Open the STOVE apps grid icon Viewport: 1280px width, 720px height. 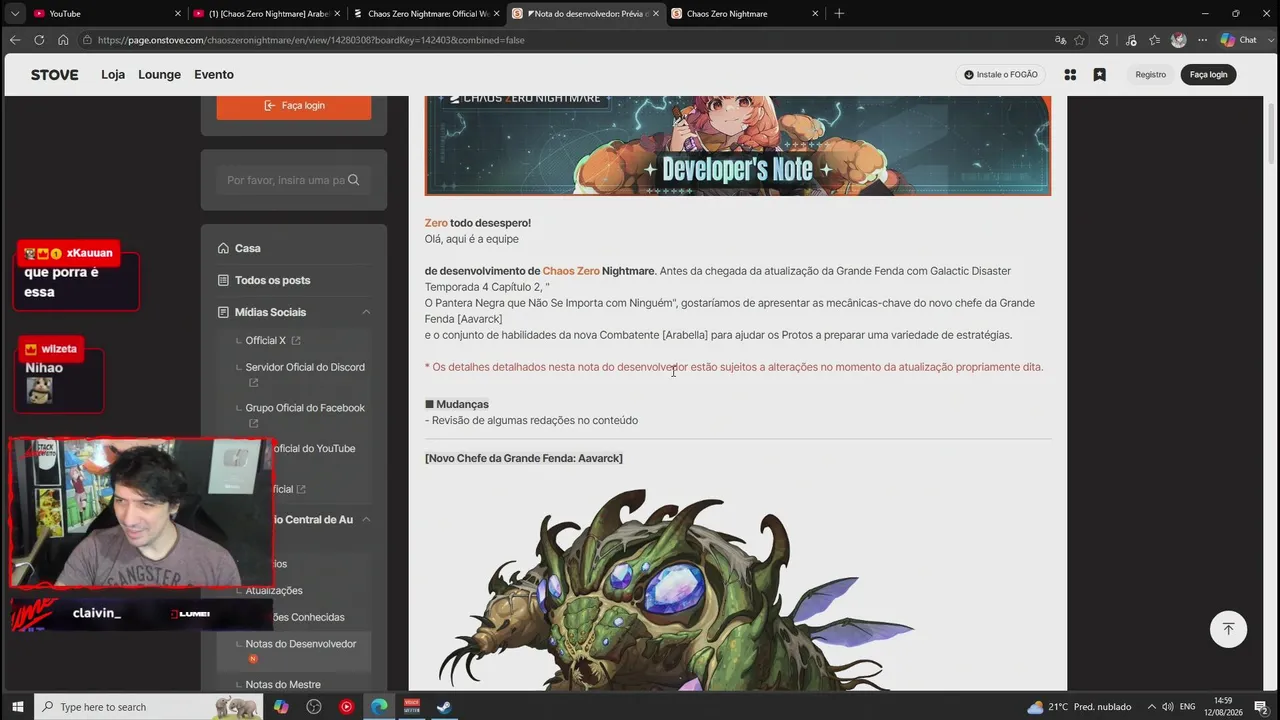click(x=1070, y=75)
